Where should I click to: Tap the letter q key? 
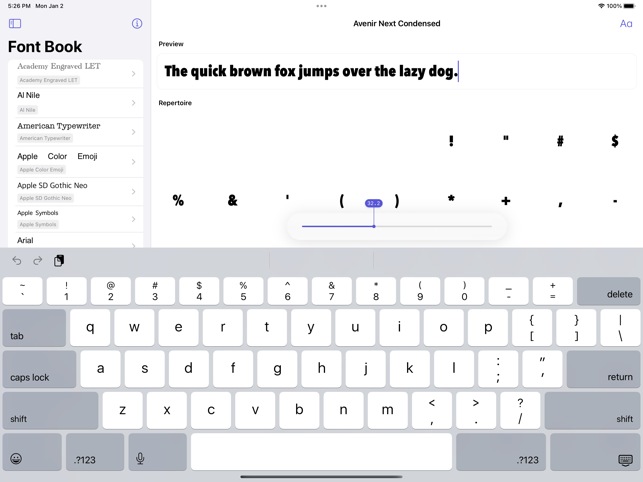tap(90, 328)
